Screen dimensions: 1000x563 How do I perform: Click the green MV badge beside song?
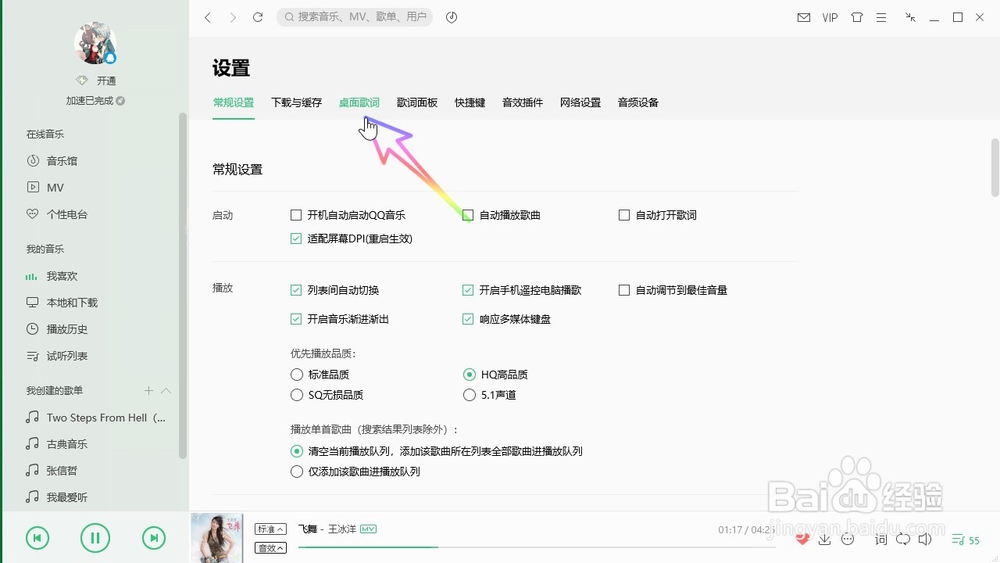click(x=368, y=529)
